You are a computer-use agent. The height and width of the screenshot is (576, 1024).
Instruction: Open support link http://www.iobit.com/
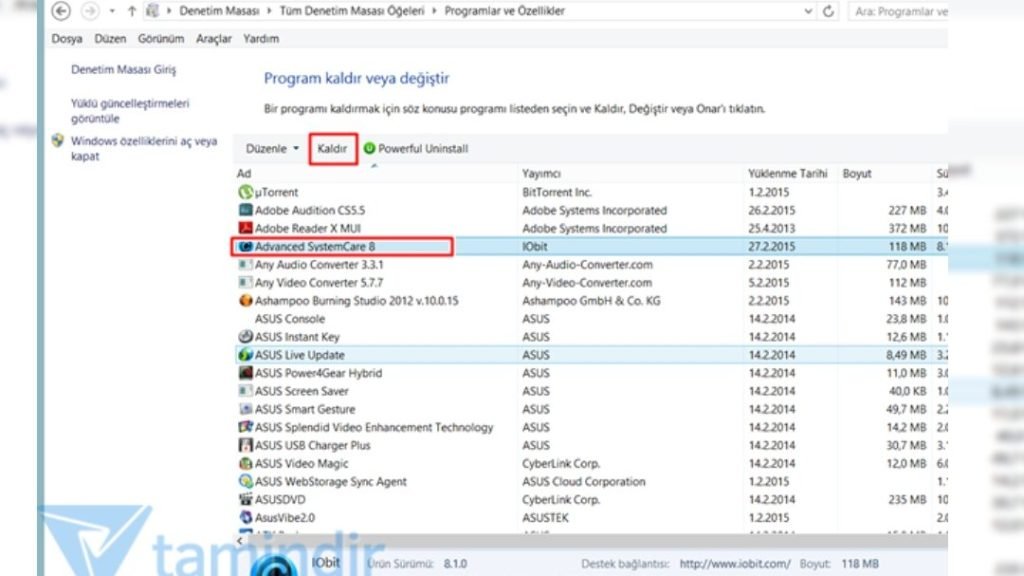point(735,563)
